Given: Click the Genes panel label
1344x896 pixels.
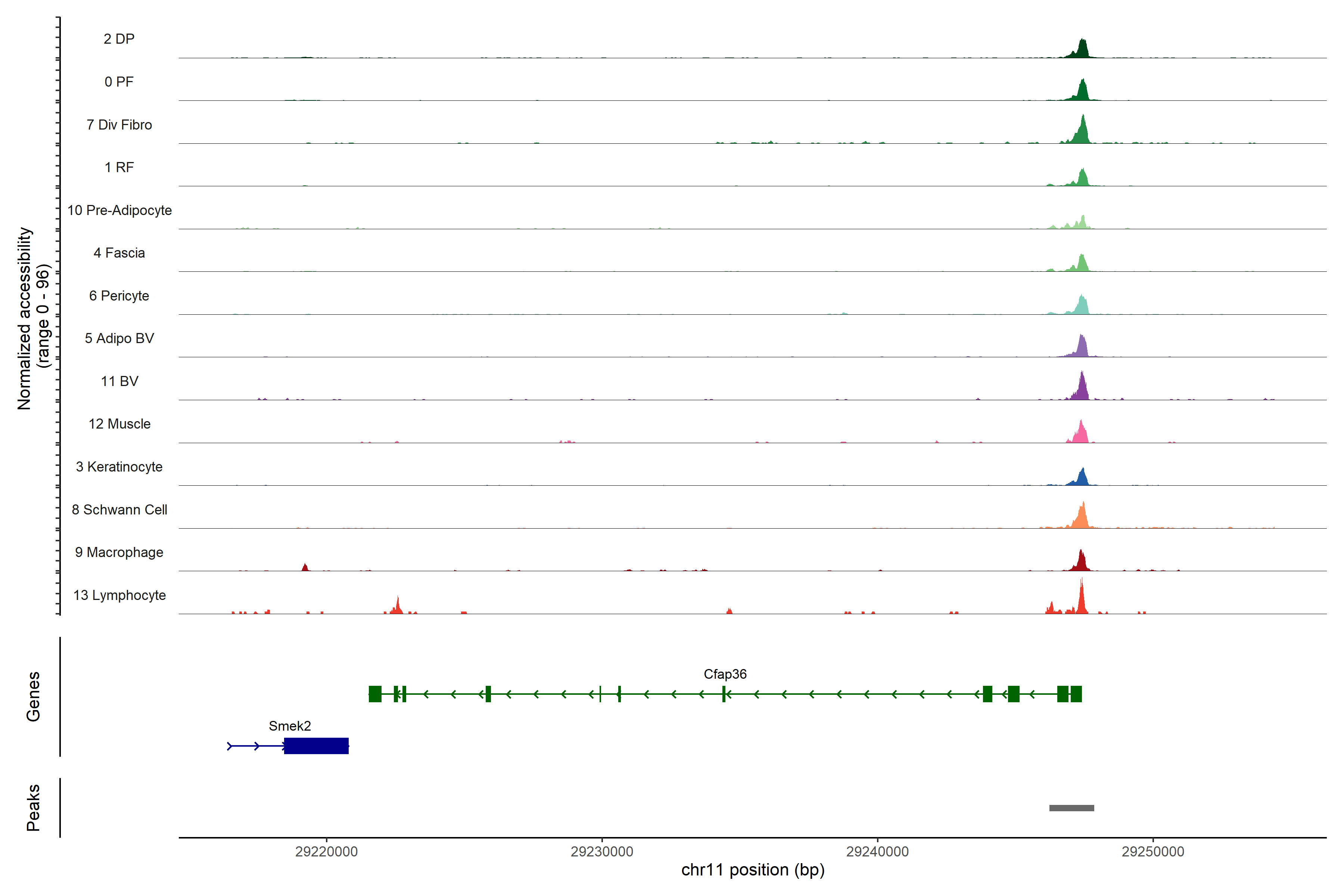Looking at the screenshot, I should [x=33, y=696].
